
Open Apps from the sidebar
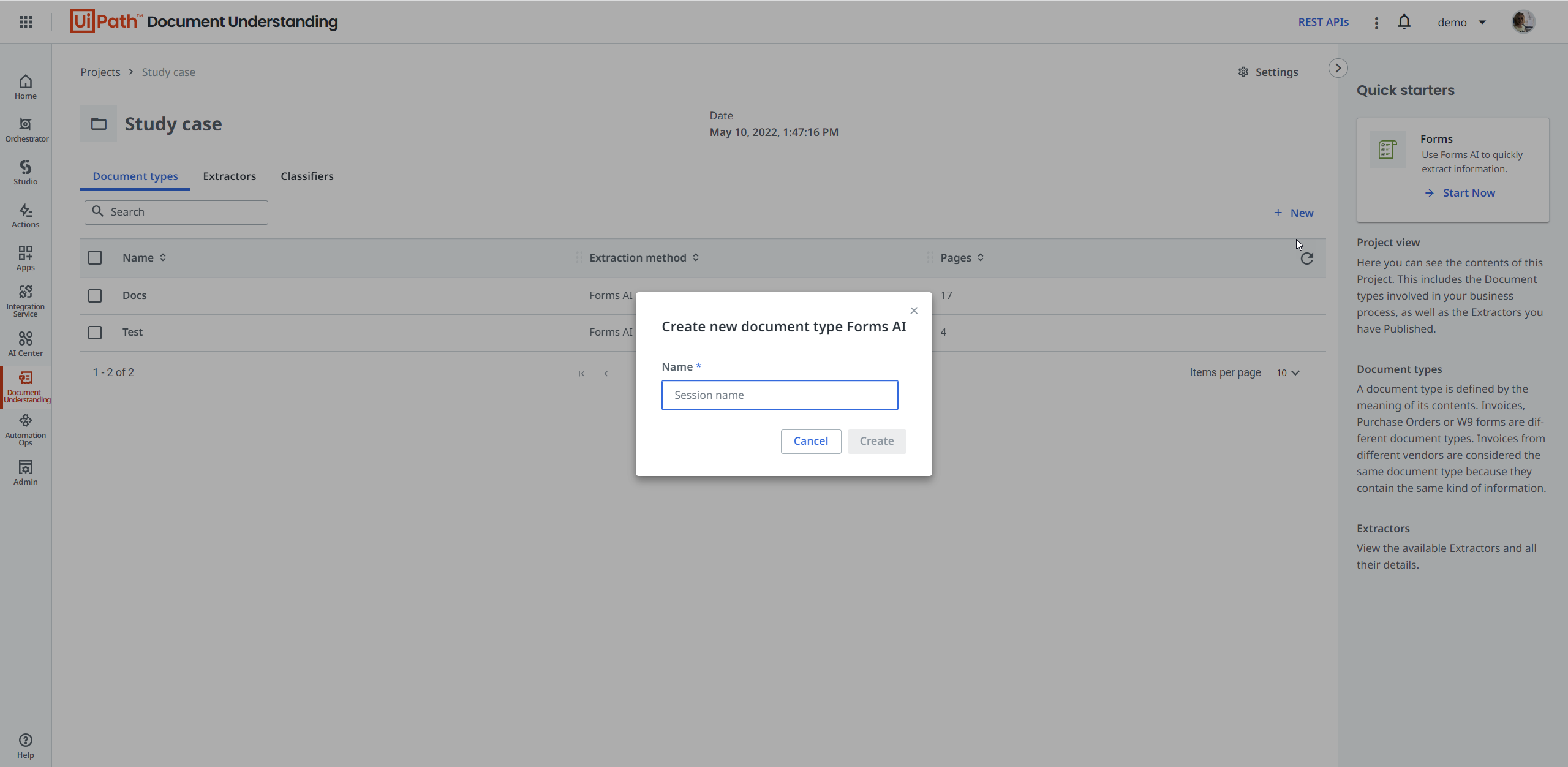click(x=26, y=259)
